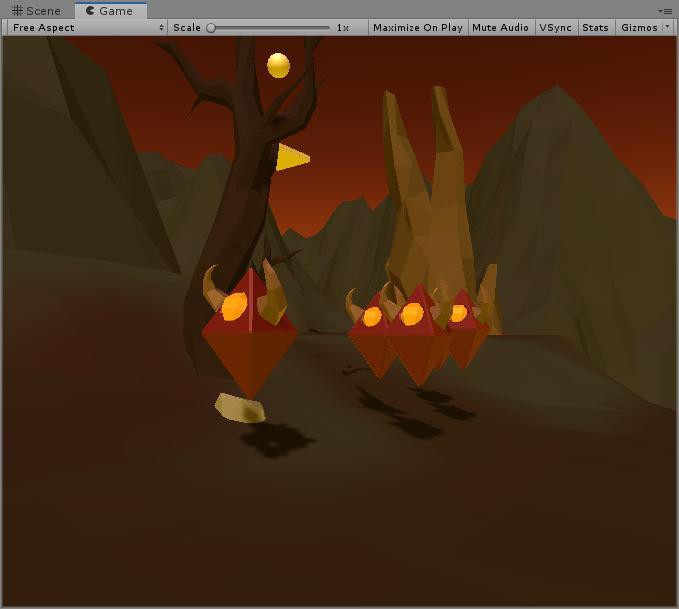679x609 pixels.
Task: Toggle VSync option
Action: (556, 28)
